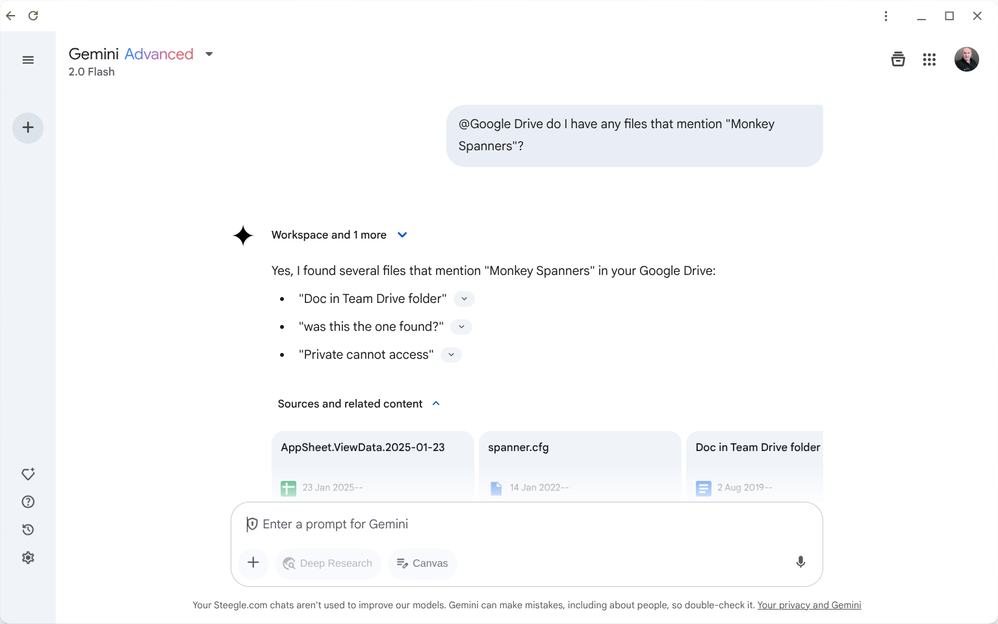Open the account profile avatar

[x=966, y=59]
